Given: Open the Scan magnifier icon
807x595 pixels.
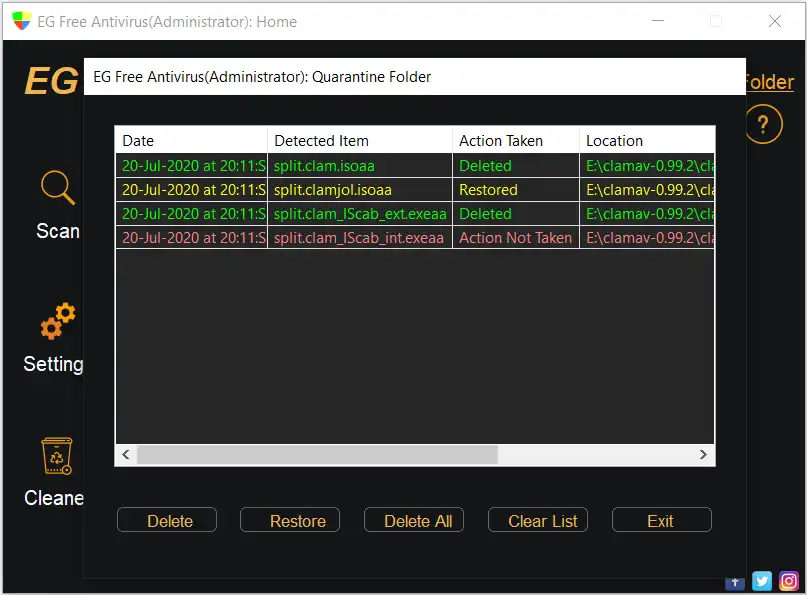Looking at the screenshot, I should pos(58,187).
